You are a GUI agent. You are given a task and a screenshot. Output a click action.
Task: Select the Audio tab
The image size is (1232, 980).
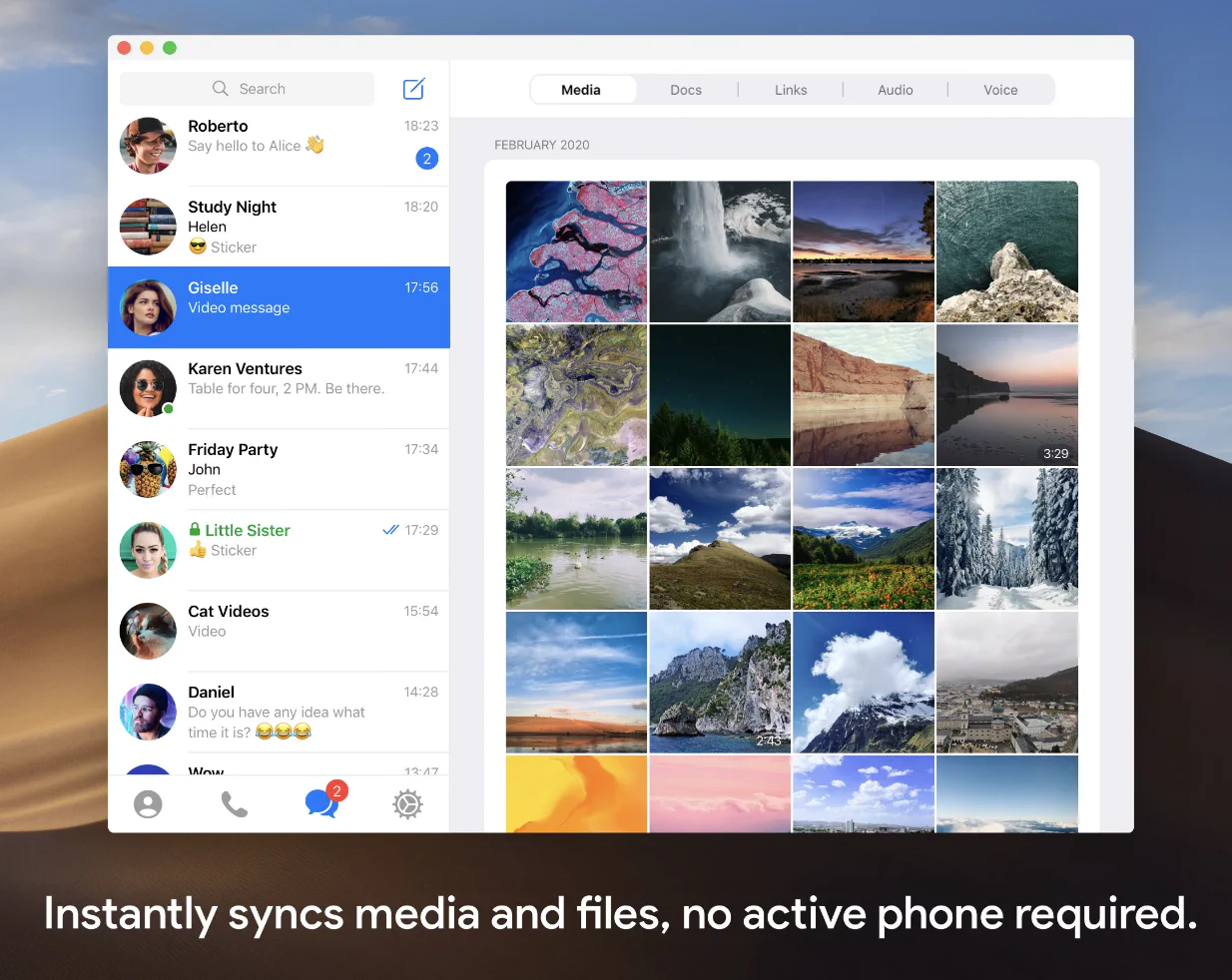point(895,90)
